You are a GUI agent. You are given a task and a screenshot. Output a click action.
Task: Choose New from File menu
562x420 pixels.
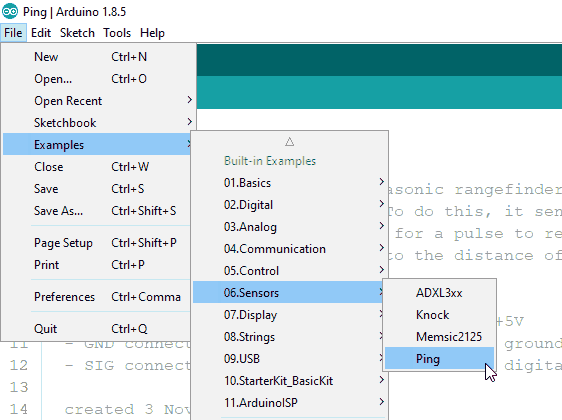click(97, 57)
